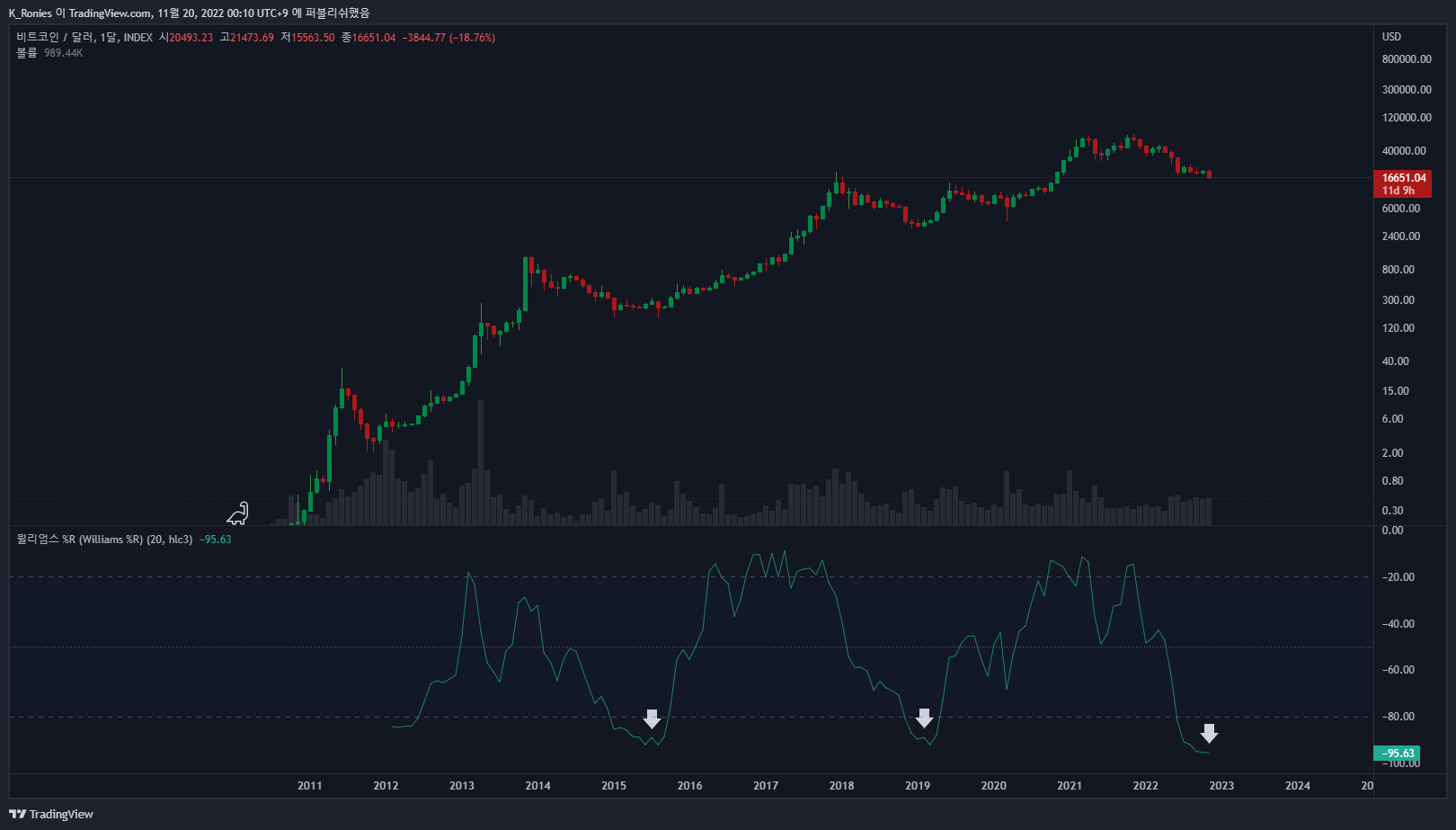This screenshot has height=830, width=1456.
Task: Click the 15.00 price axis label
Action: coord(1396,391)
